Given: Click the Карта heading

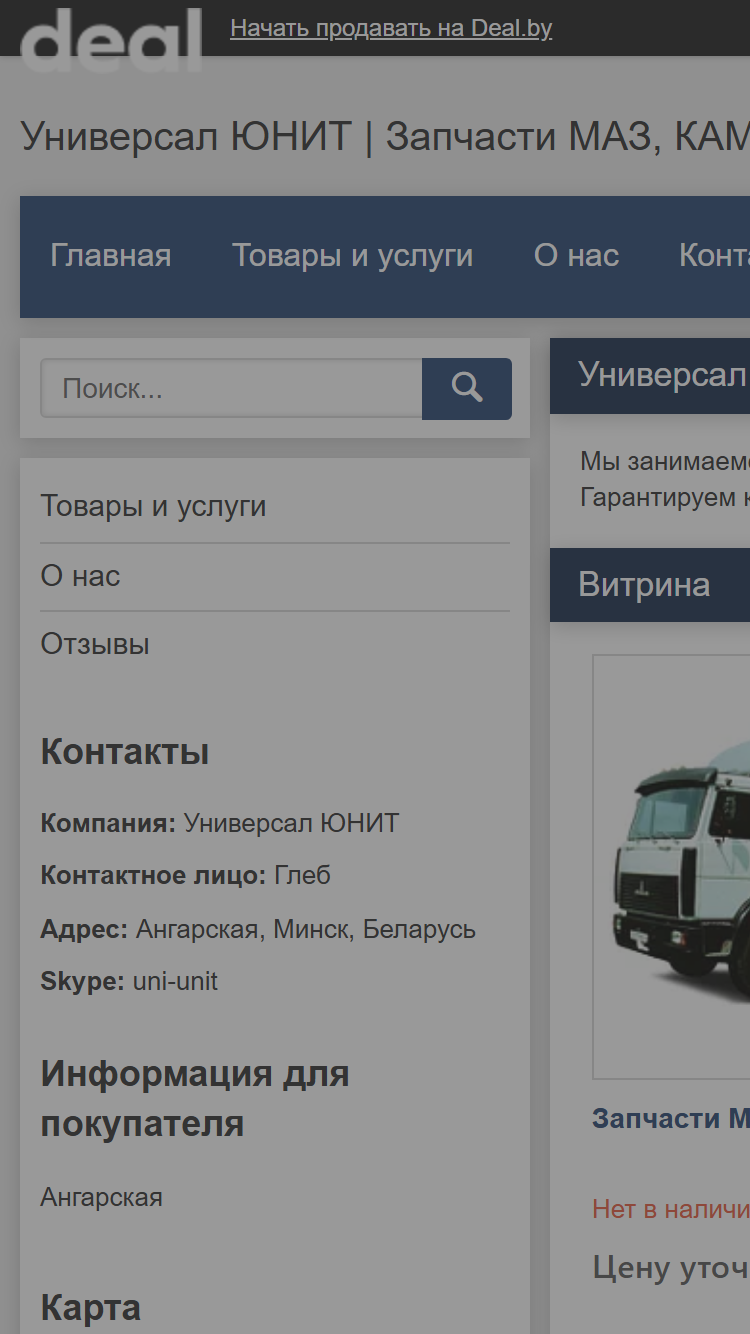Looking at the screenshot, I should pos(90,1308).
